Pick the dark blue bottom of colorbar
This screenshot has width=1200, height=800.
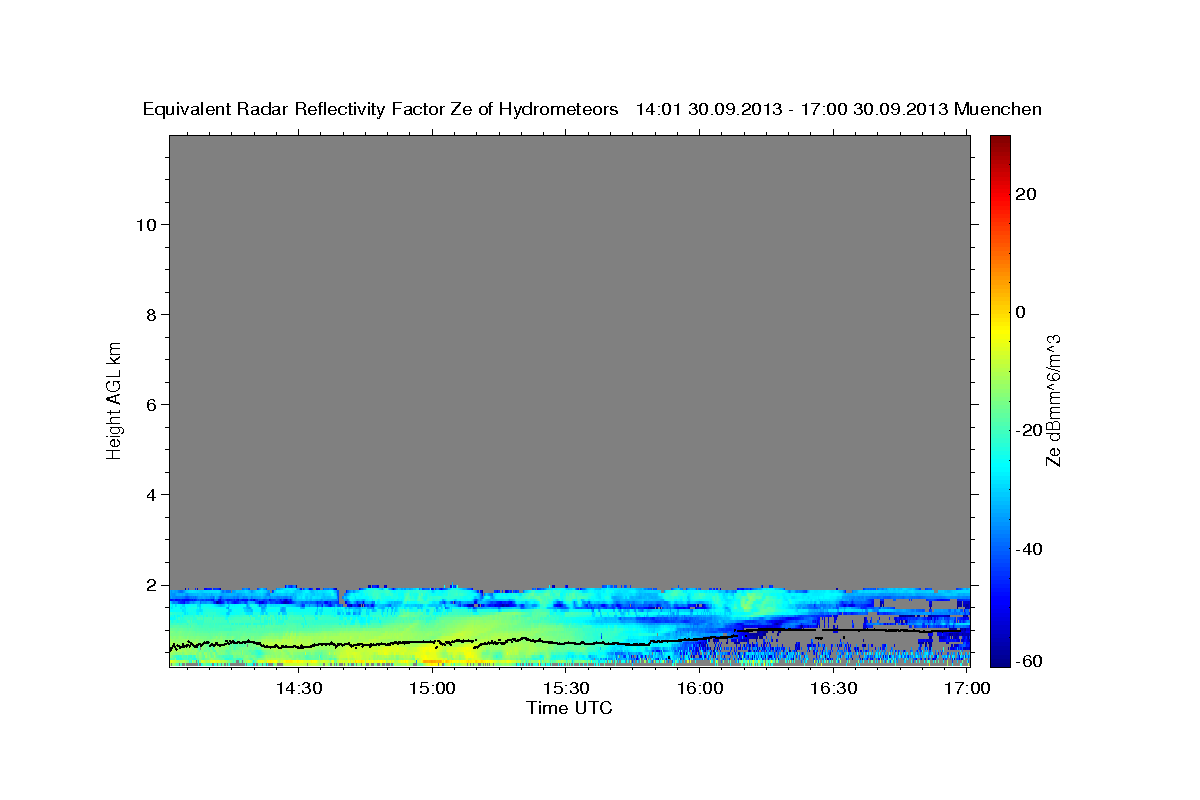pos(999,658)
